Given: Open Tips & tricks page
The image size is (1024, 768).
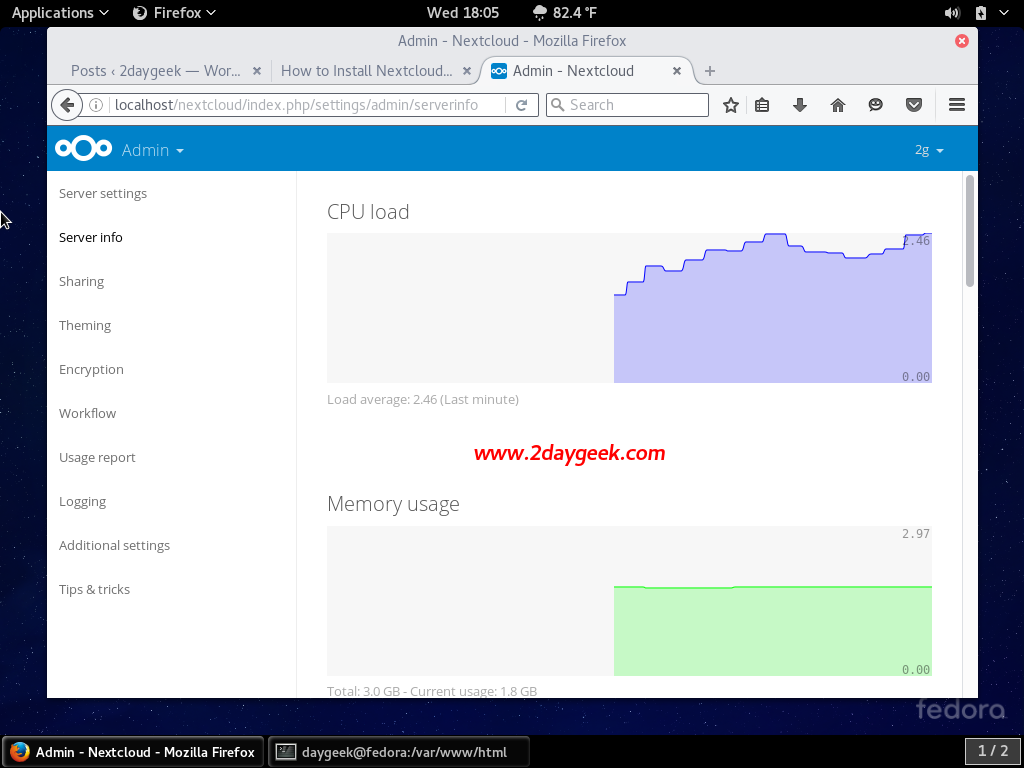Looking at the screenshot, I should coord(94,590).
